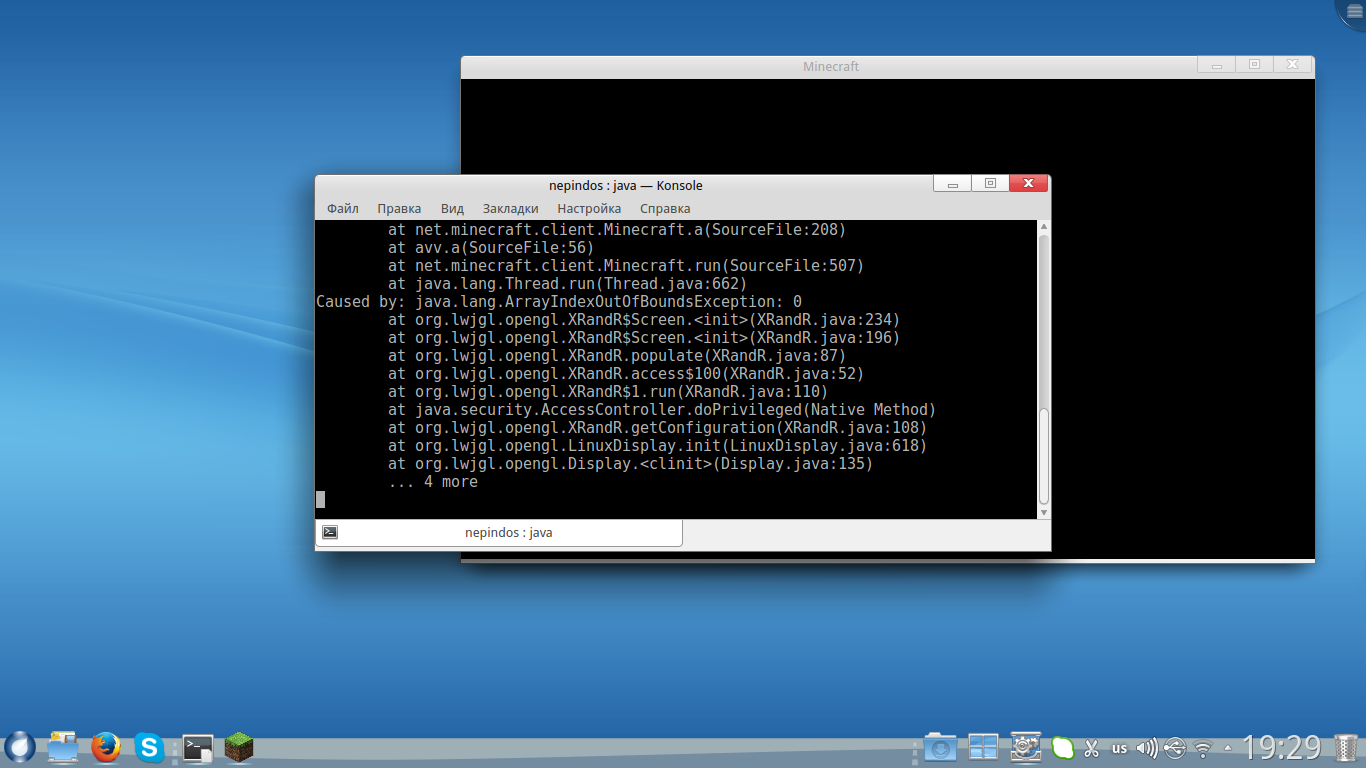Click the terminal icon on the Konsole tab
The width and height of the screenshot is (1366, 768).
[x=330, y=533]
